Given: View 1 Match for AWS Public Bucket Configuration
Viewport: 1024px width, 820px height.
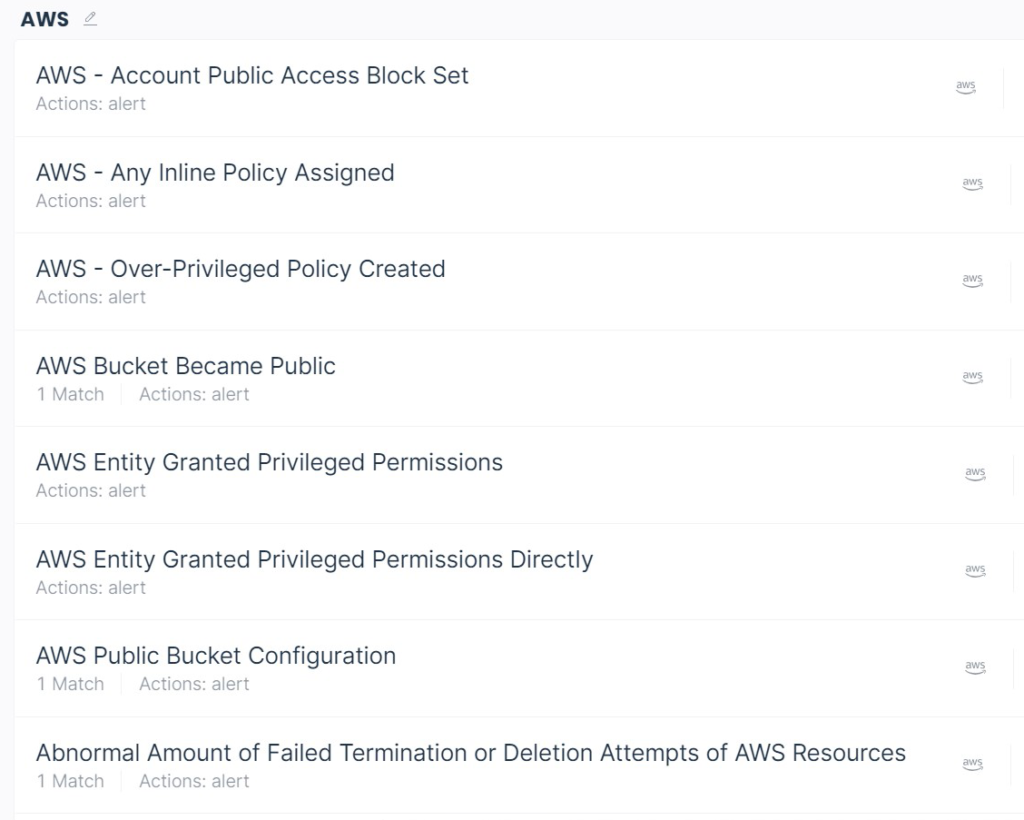Looking at the screenshot, I should [x=70, y=684].
